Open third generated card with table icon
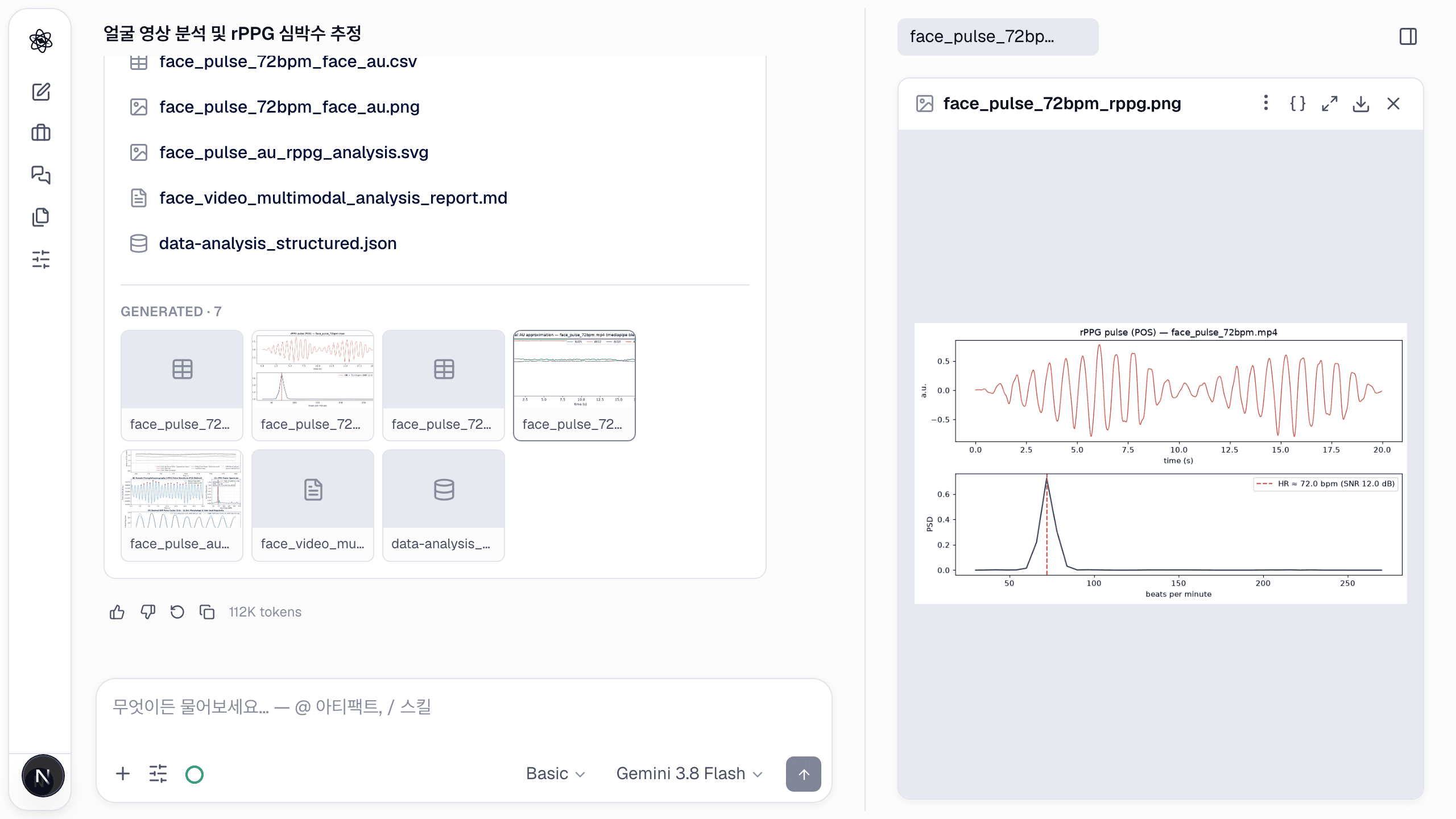 pyautogui.click(x=444, y=385)
